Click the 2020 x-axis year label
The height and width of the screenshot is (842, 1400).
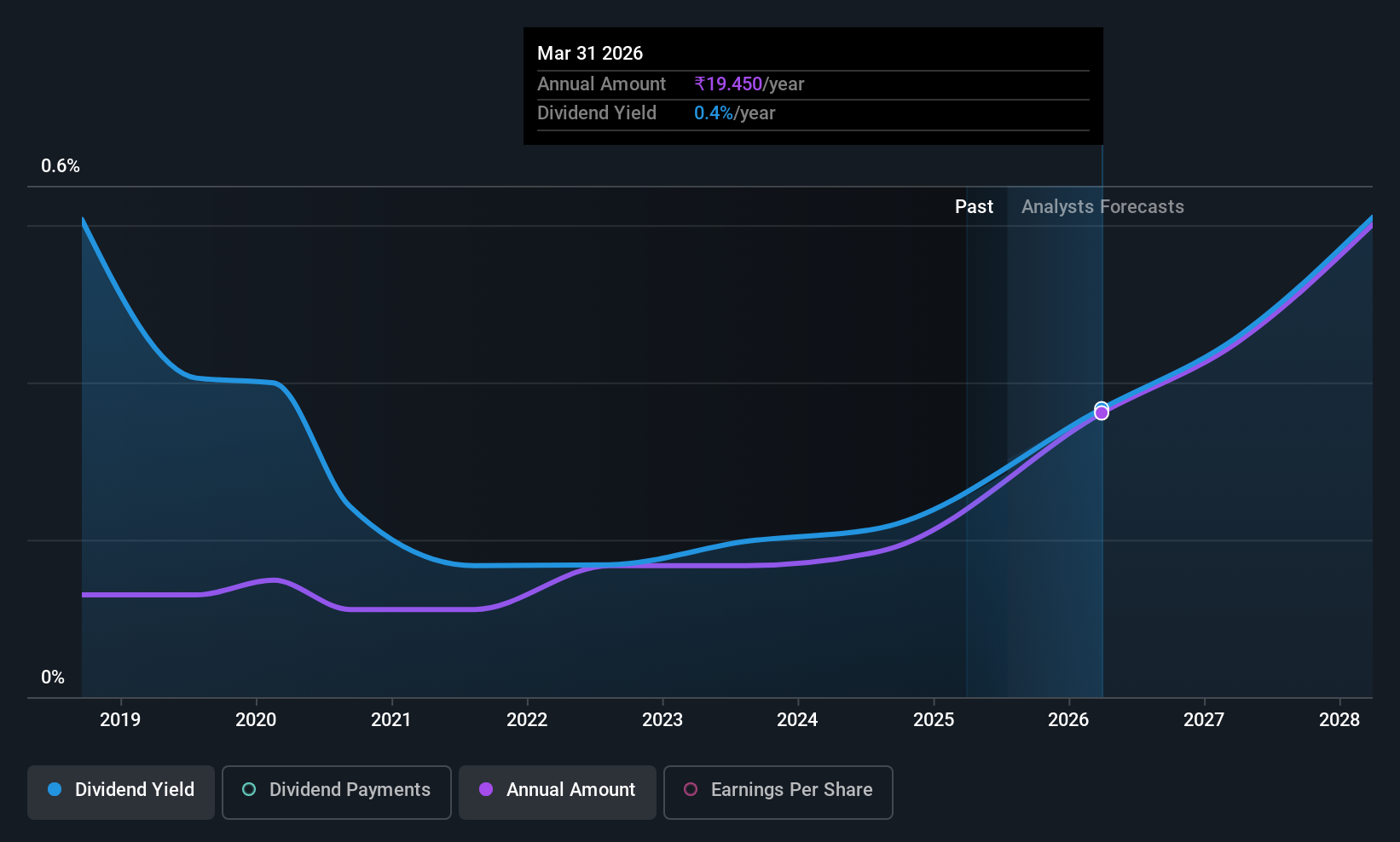point(256,719)
